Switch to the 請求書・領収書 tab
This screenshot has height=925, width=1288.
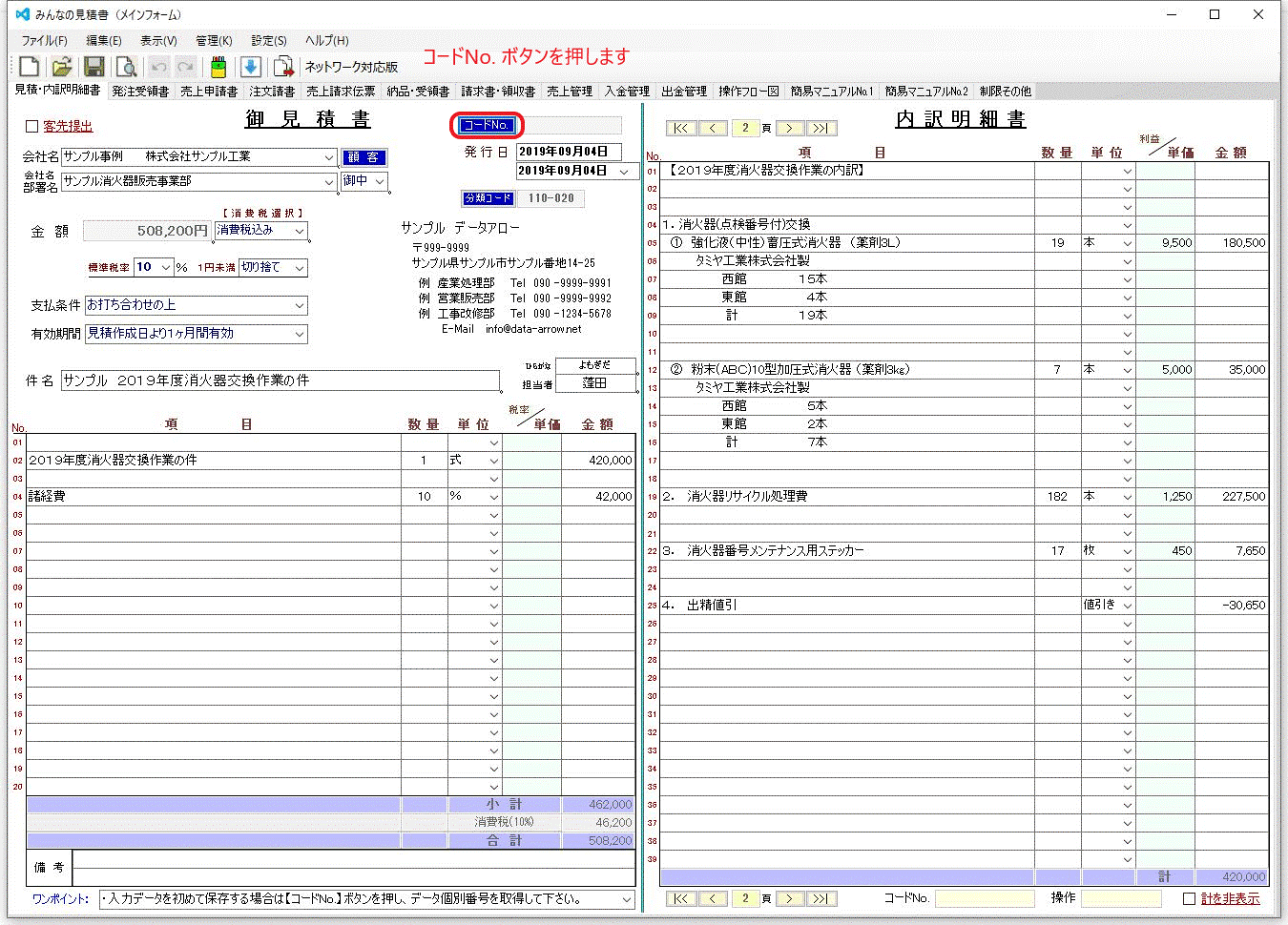click(x=498, y=92)
